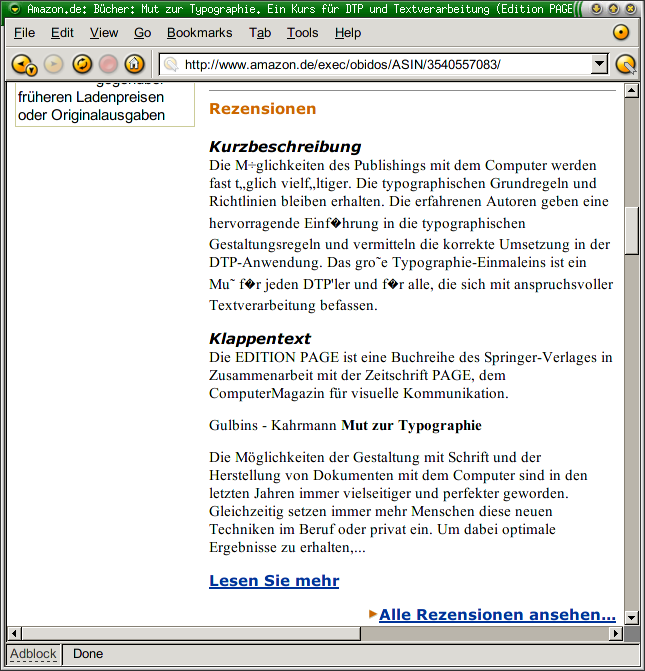The image size is (645, 671).
Task: Maximize the window with the title bar up arrow
Action: tap(614, 9)
